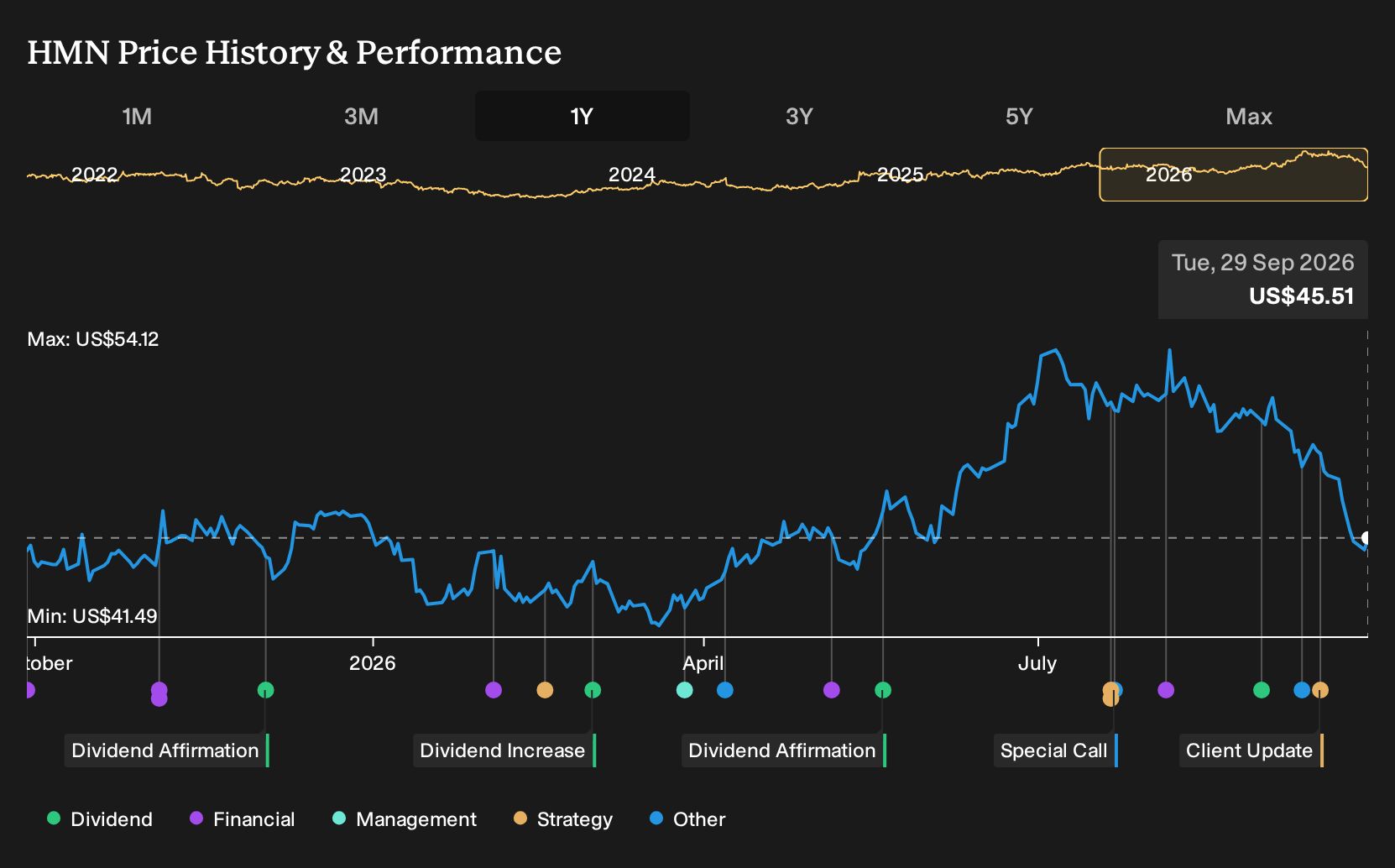
Task: Click green dividend marker after April affirmation
Action: click(883, 690)
